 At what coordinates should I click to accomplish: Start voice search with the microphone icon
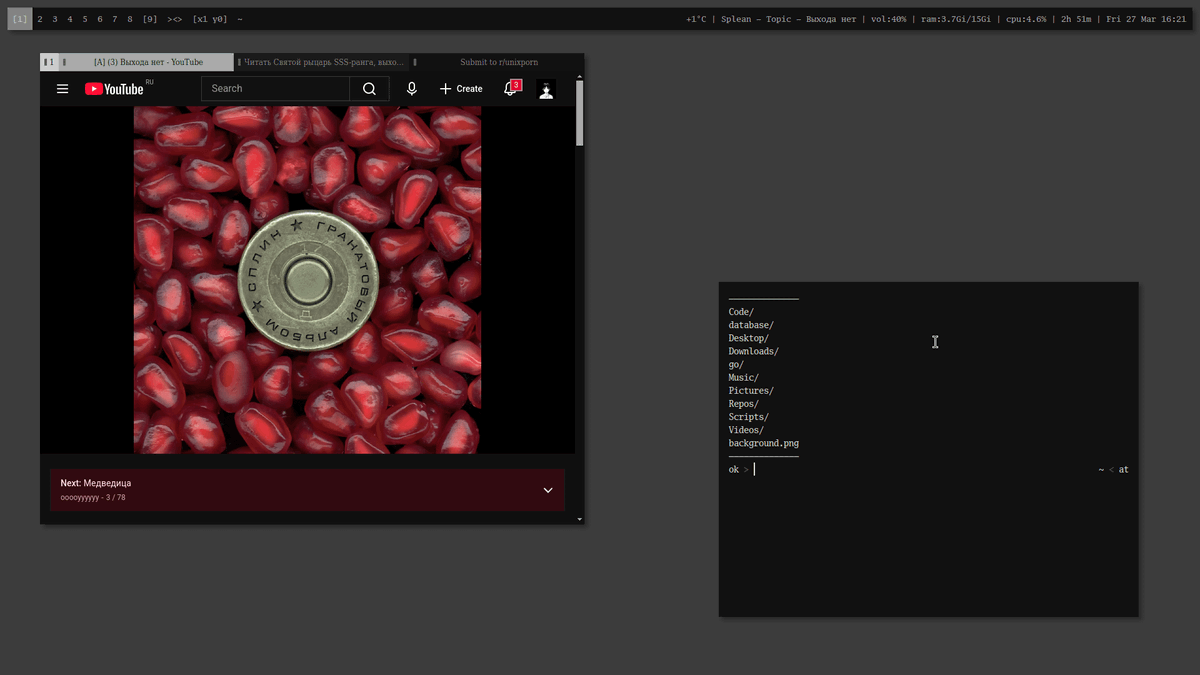click(411, 89)
